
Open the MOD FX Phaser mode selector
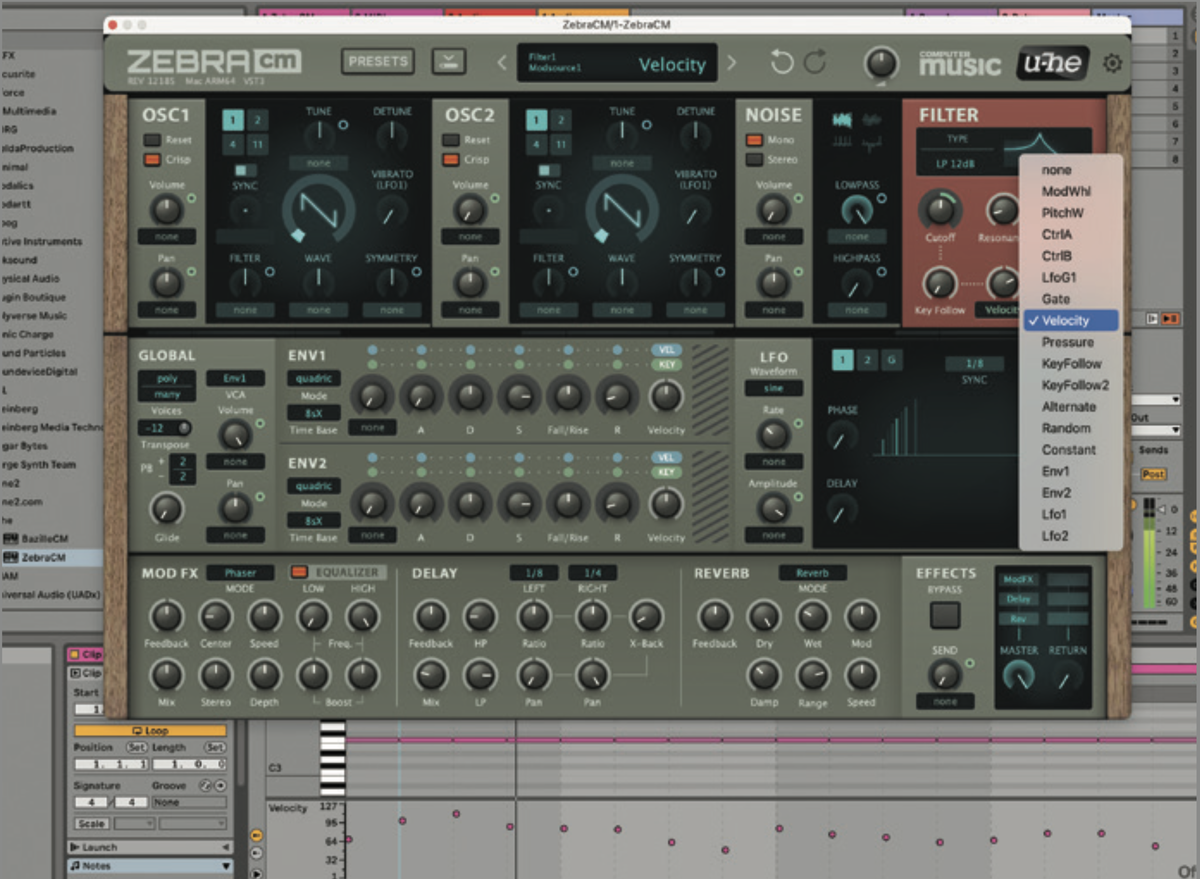241,572
